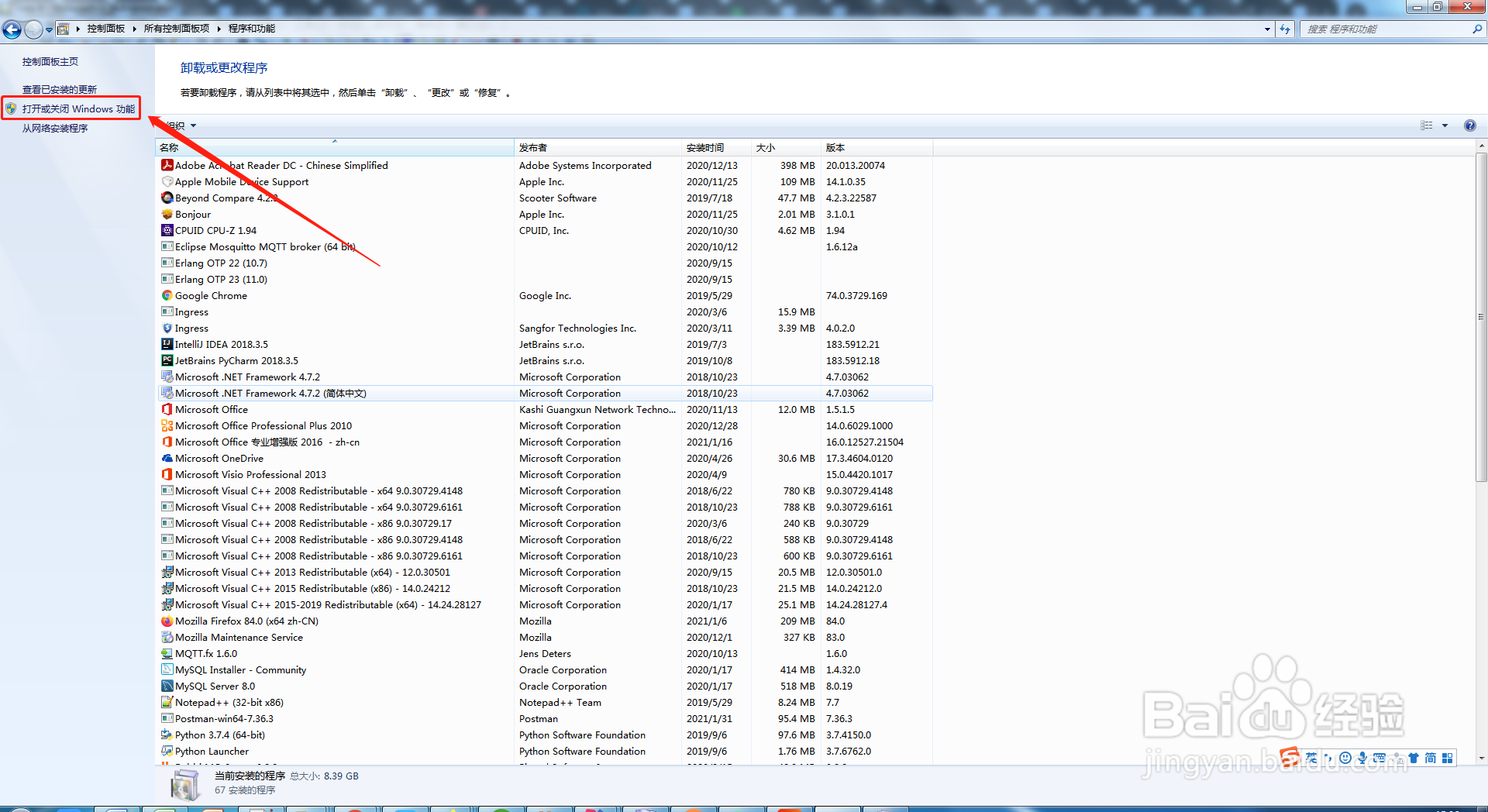Open the address bar history dropdown

click(x=1267, y=29)
